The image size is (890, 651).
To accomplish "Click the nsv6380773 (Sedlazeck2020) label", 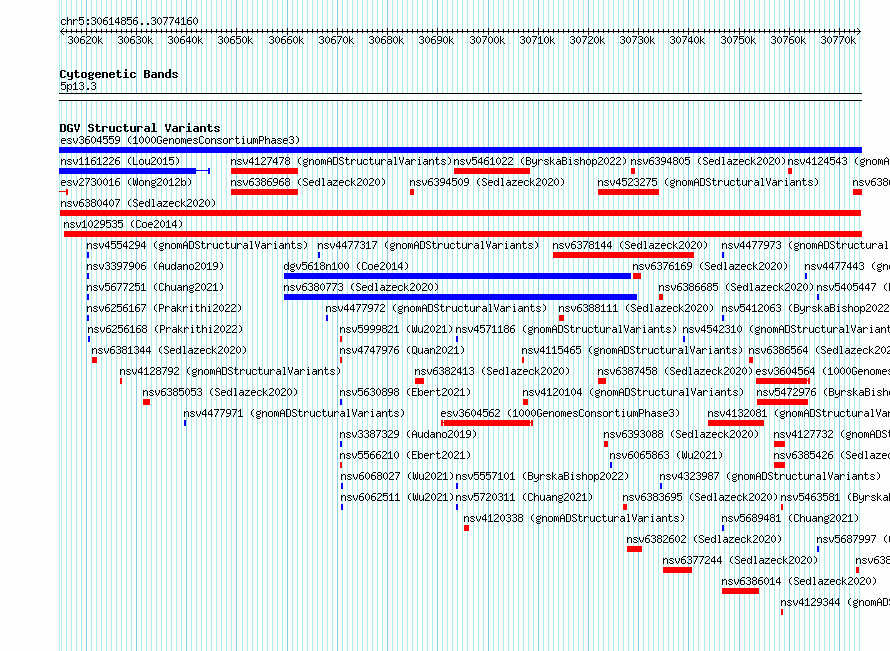I will point(361,287).
